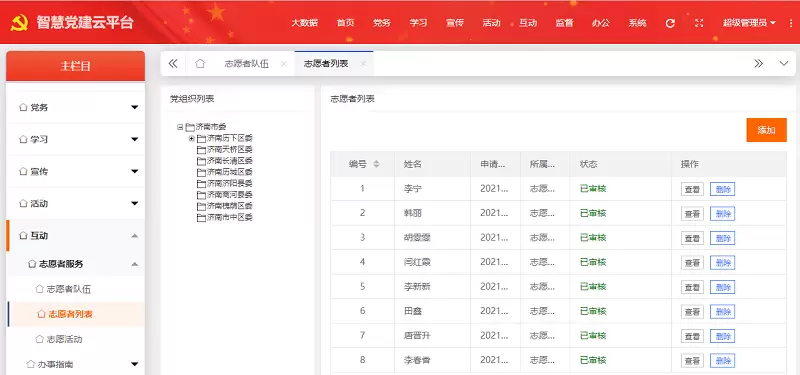Click the 主栏目 sidebar header
Image resolution: width=800 pixels, height=375 pixels.
click(x=76, y=66)
